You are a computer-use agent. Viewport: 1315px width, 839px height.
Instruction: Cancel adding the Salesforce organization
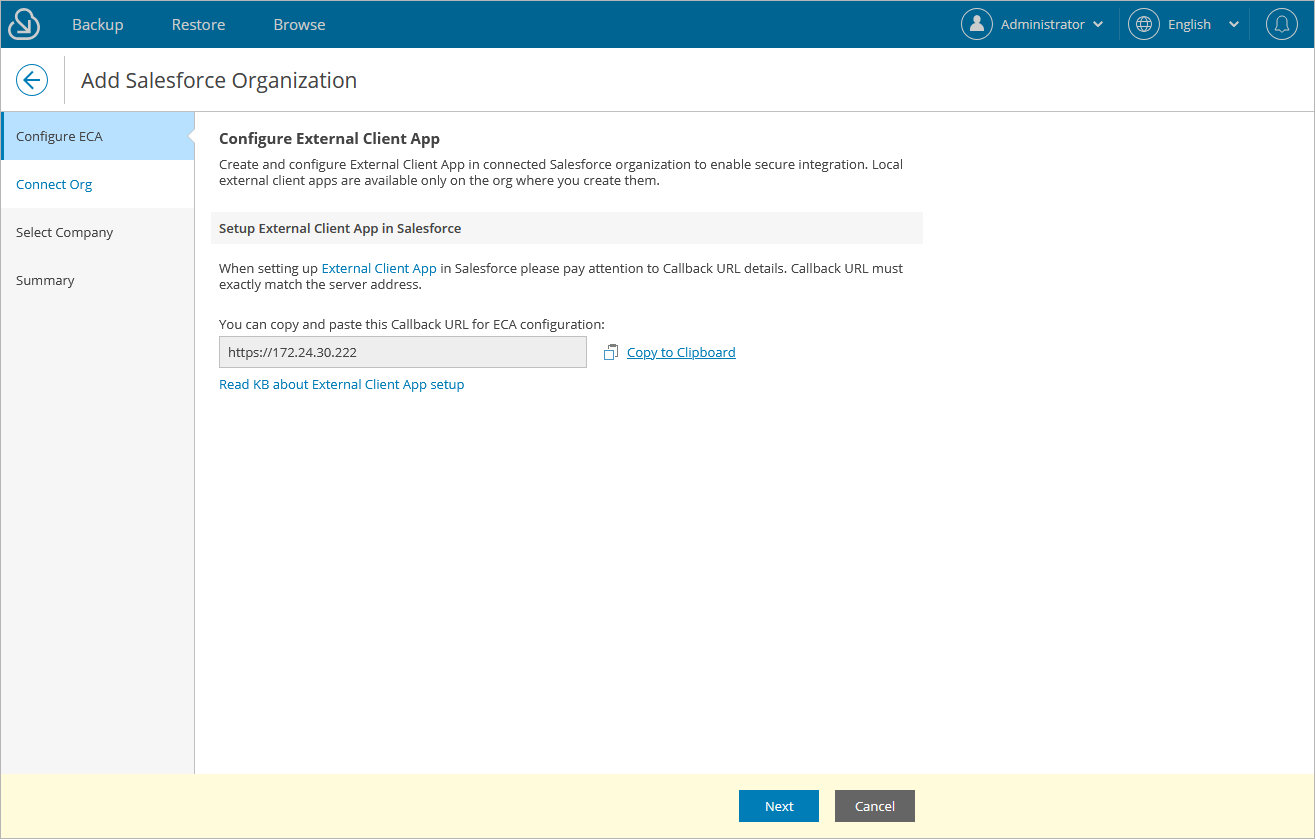click(874, 806)
